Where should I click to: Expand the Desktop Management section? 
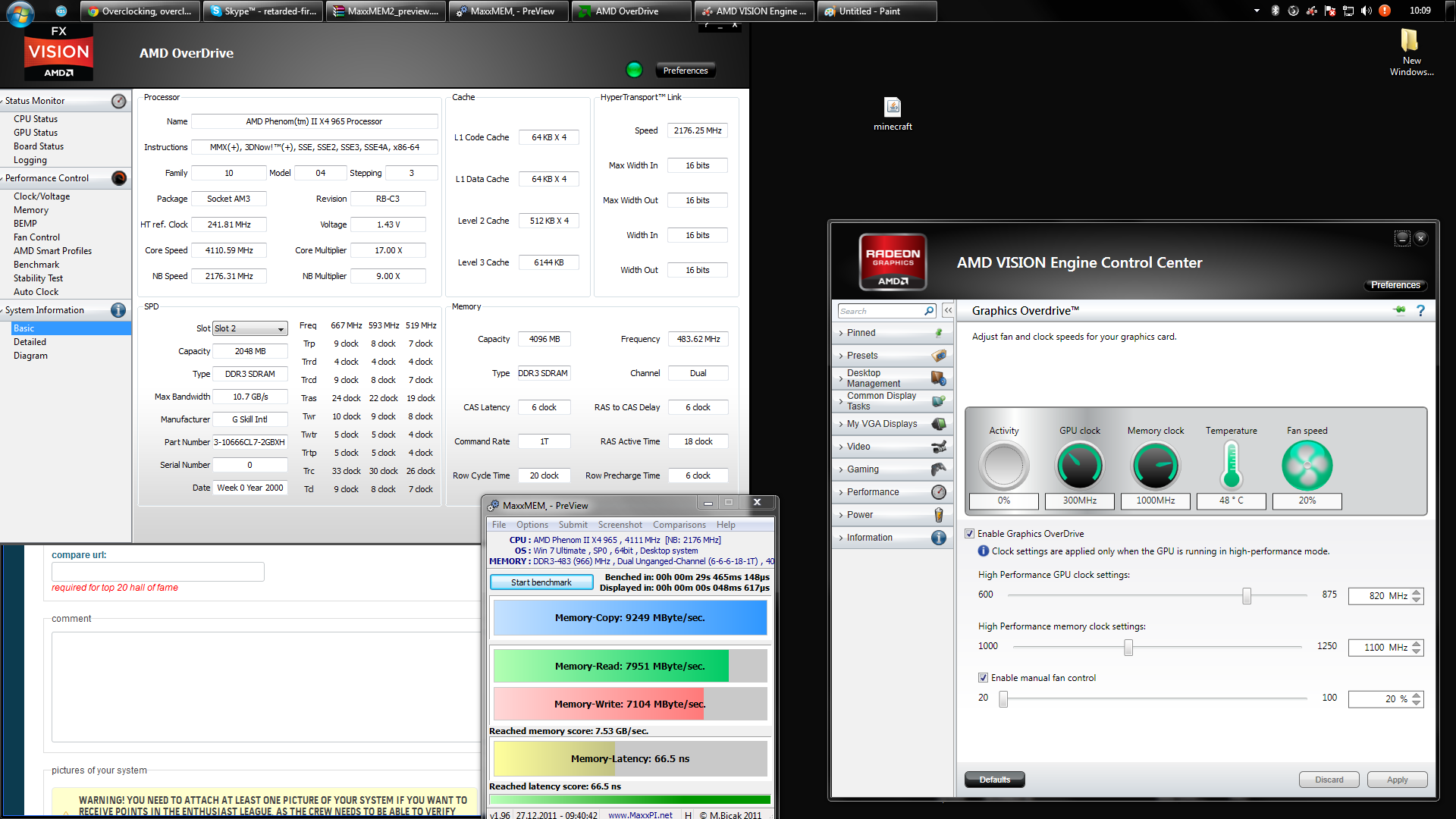coord(841,378)
